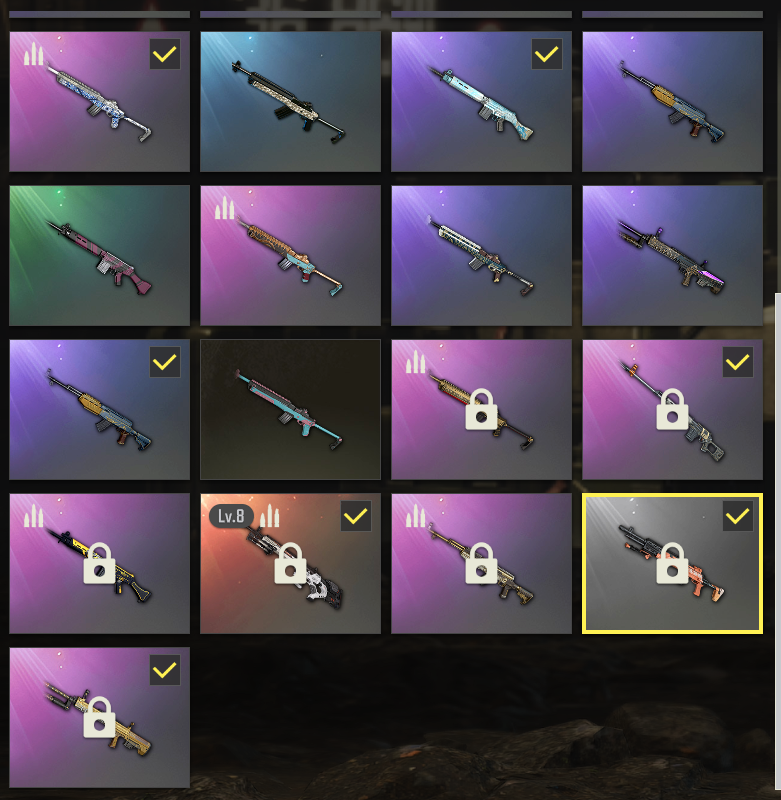
Task: Toggle the checkmark on the light blue rifle skin
Action: point(547,54)
